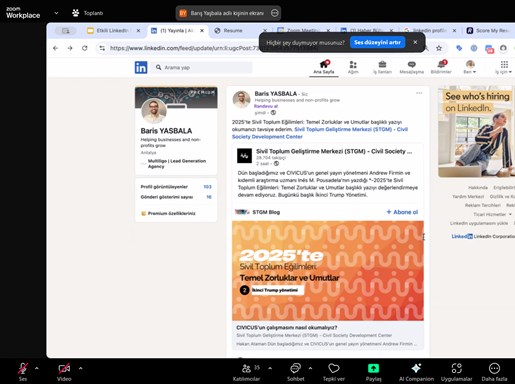Switch to the Resume browser tab

(233, 31)
